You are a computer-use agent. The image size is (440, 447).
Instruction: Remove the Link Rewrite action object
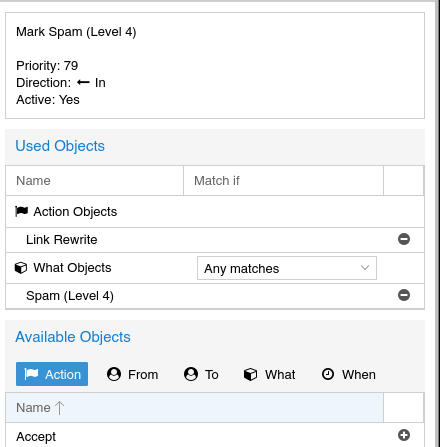point(404,239)
